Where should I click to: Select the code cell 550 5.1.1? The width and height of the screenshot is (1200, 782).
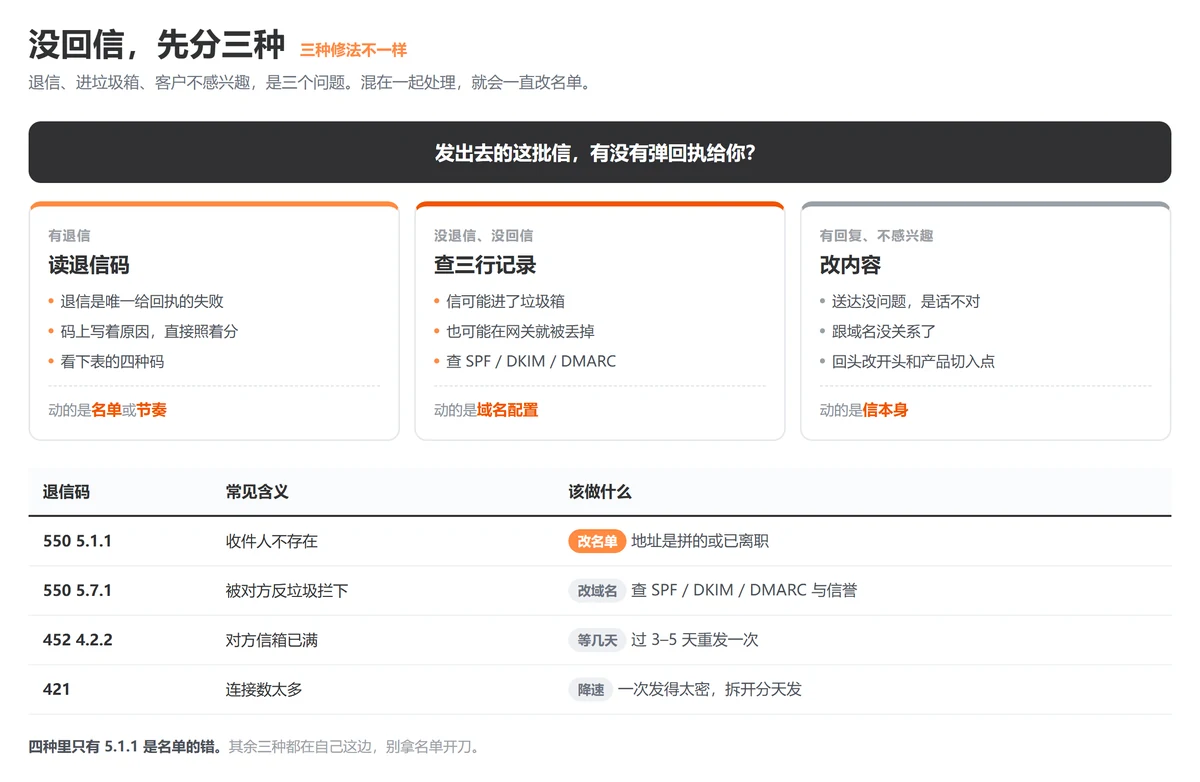point(78,541)
